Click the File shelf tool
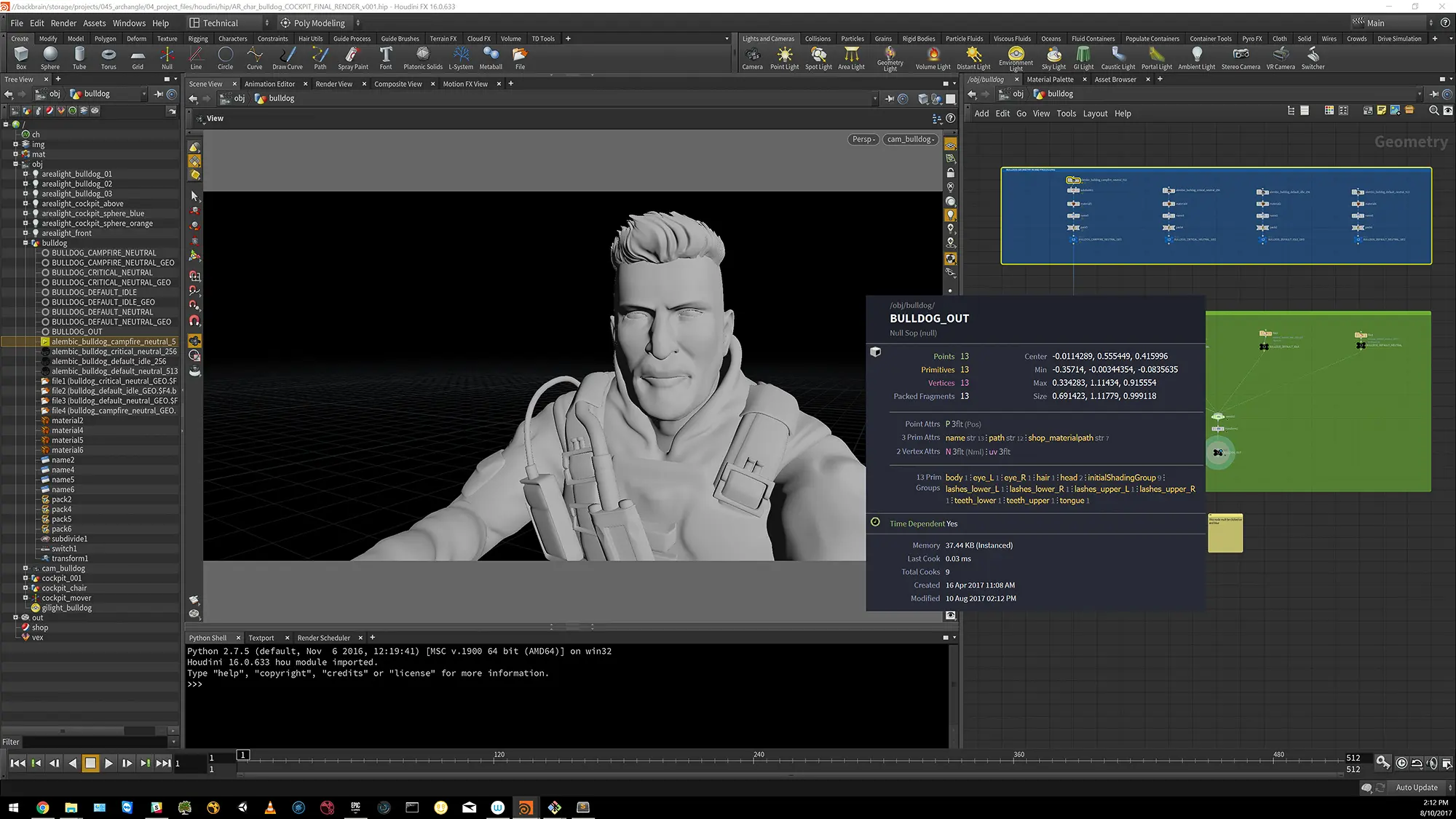Image resolution: width=1456 pixels, height=819 pixels. tap(520, 58)
